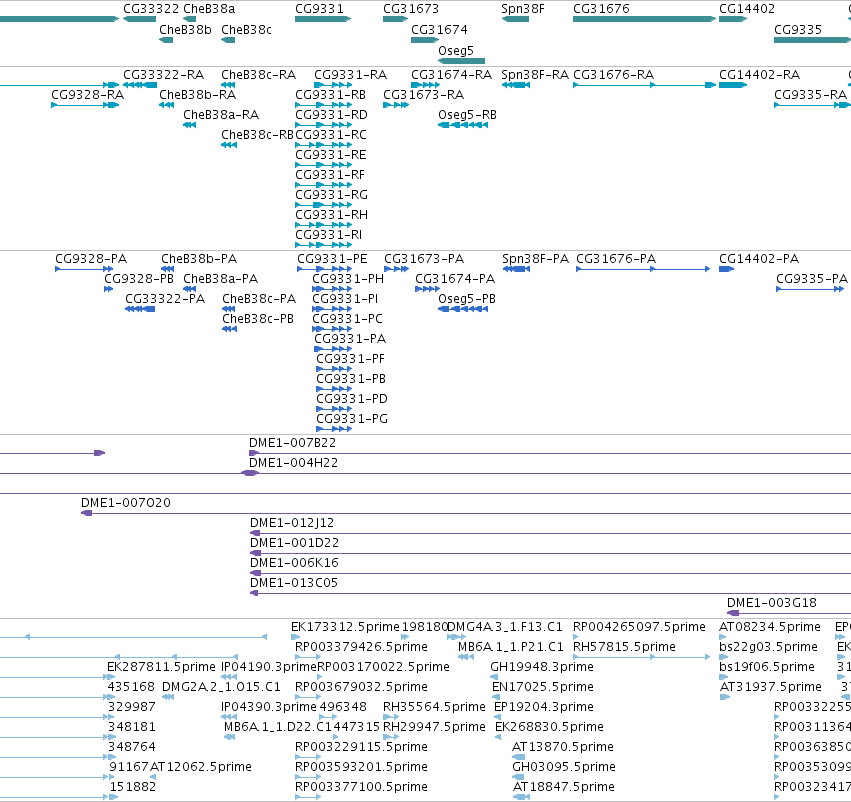Click the long arrow glyph under CG31676

click(645, 19)
